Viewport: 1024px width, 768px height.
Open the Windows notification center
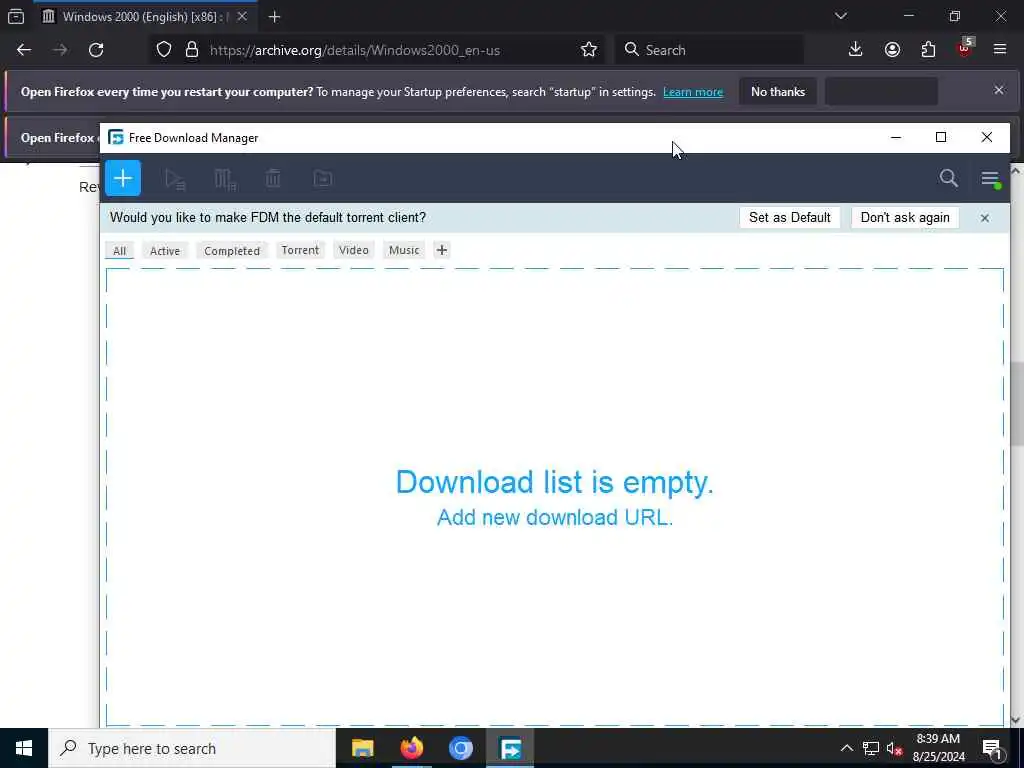click(992, 748)
